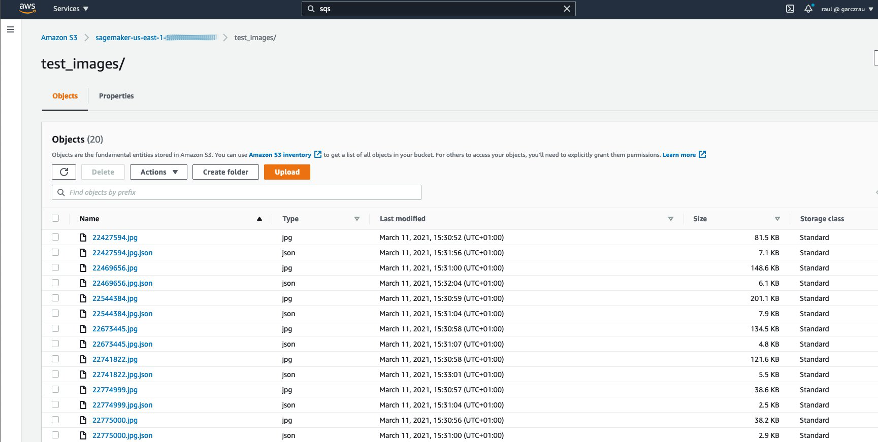Click Create folder button
Screen dimensions: 879x443
pyautogui.click(x=225, y=172)
